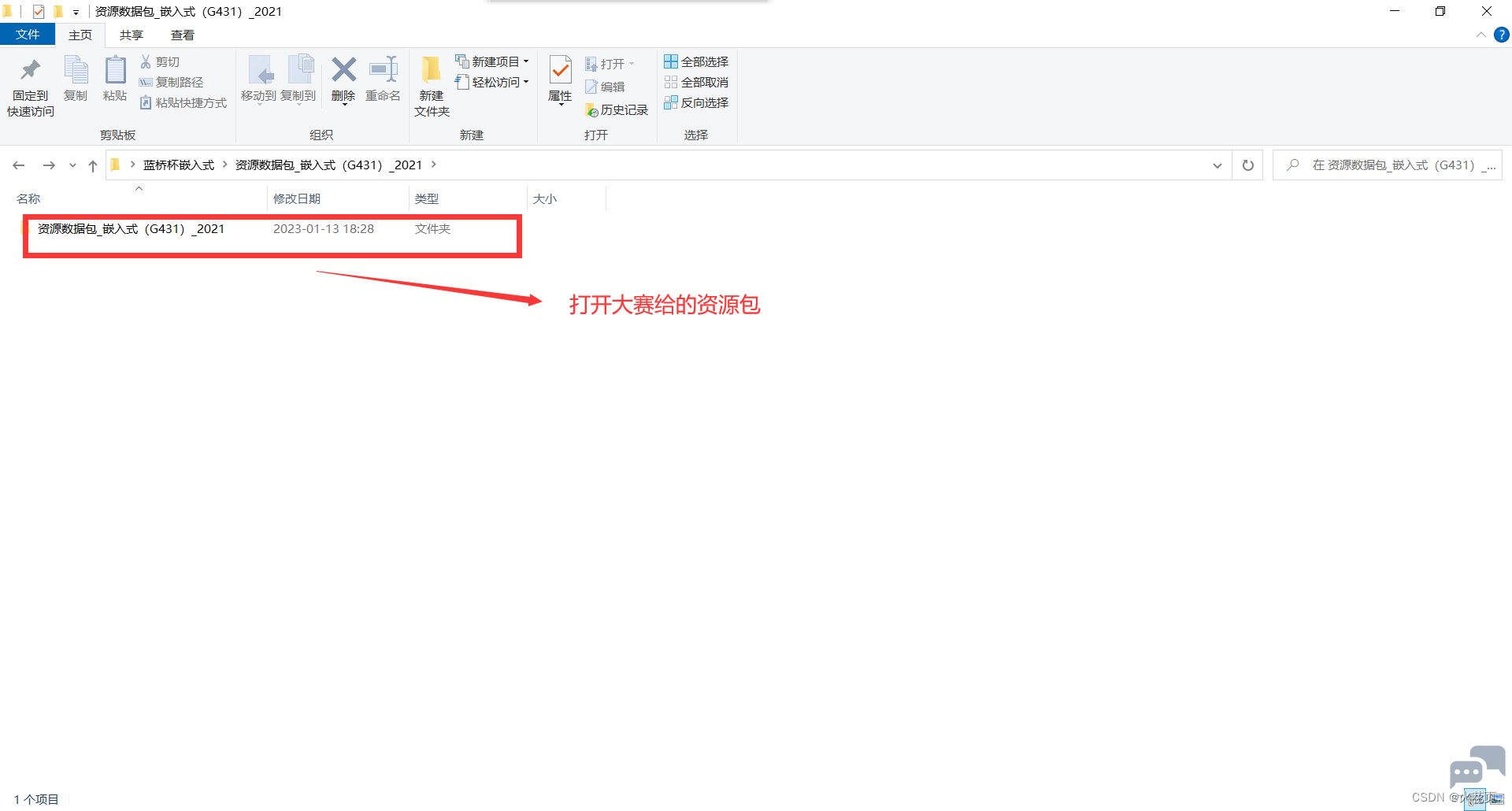The image size is (1512, 811).
Task: Click the Back navigation arrow
Action: click(19, 165)
